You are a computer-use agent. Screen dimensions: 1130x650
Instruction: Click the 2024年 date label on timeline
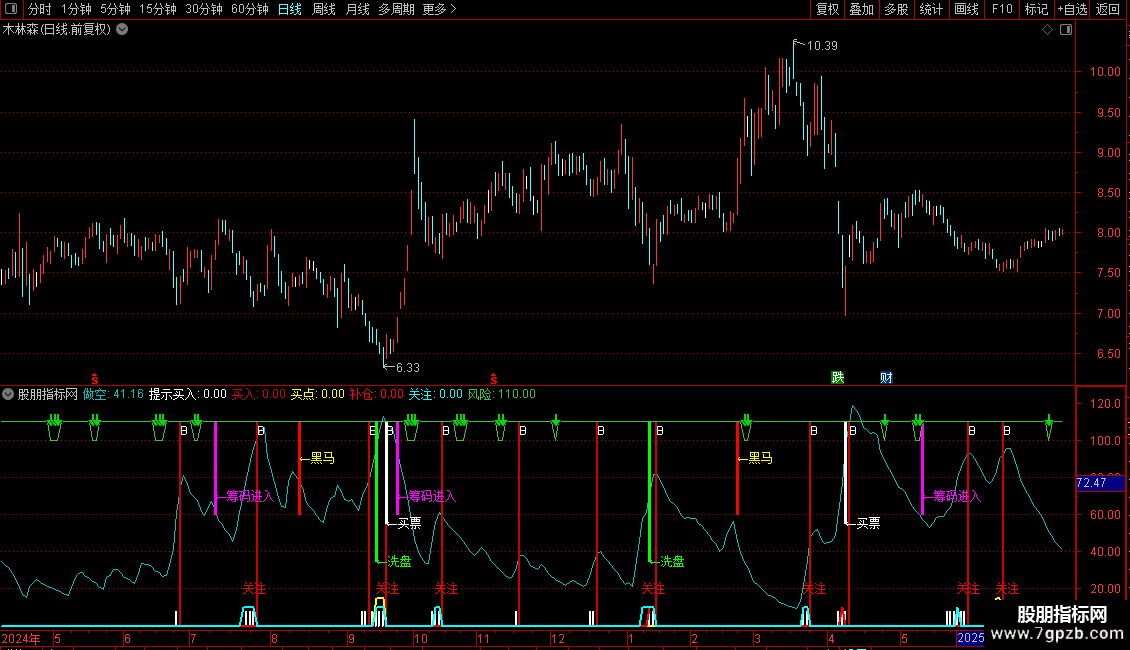click(21, 638)
